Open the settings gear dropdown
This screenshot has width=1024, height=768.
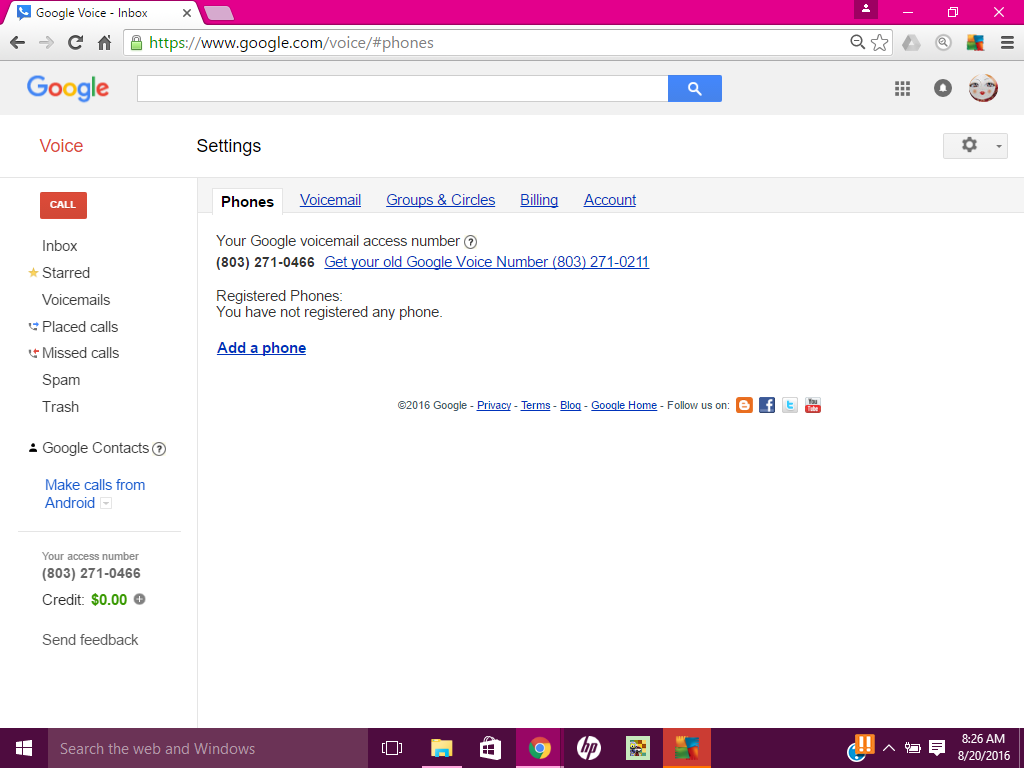pos(975,146)
